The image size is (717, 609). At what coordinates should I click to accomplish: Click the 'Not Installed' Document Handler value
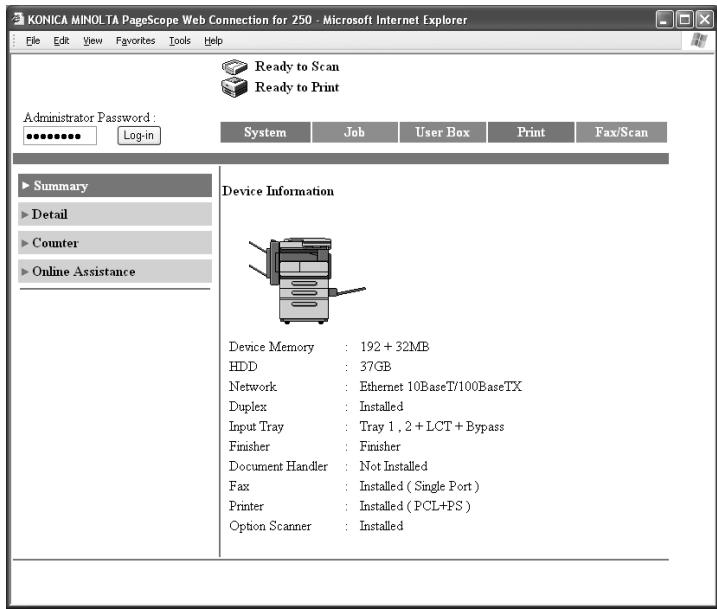tap(394, 466)
